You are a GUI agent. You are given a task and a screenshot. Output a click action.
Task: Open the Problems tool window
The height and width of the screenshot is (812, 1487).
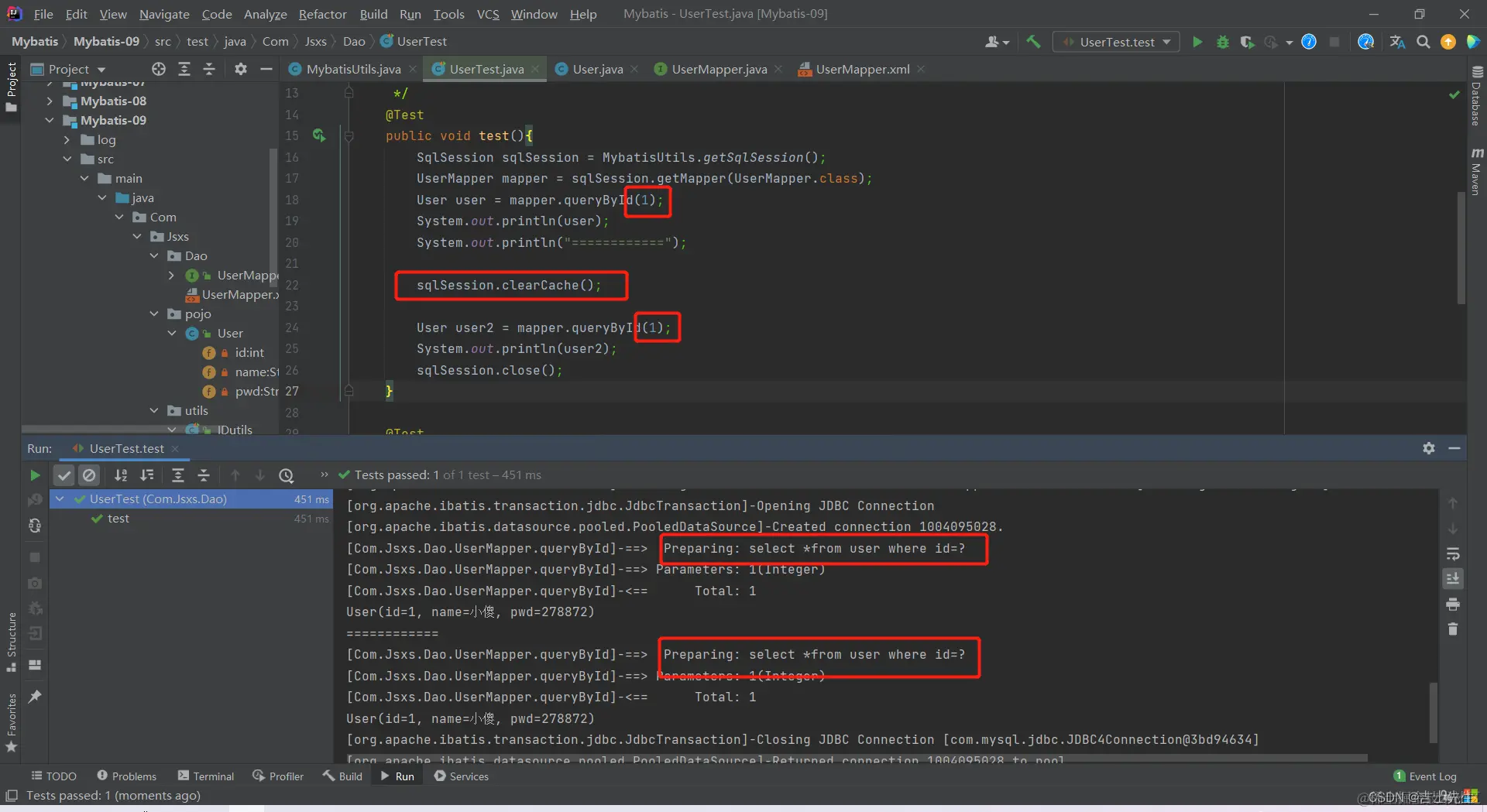coord(127,776)
